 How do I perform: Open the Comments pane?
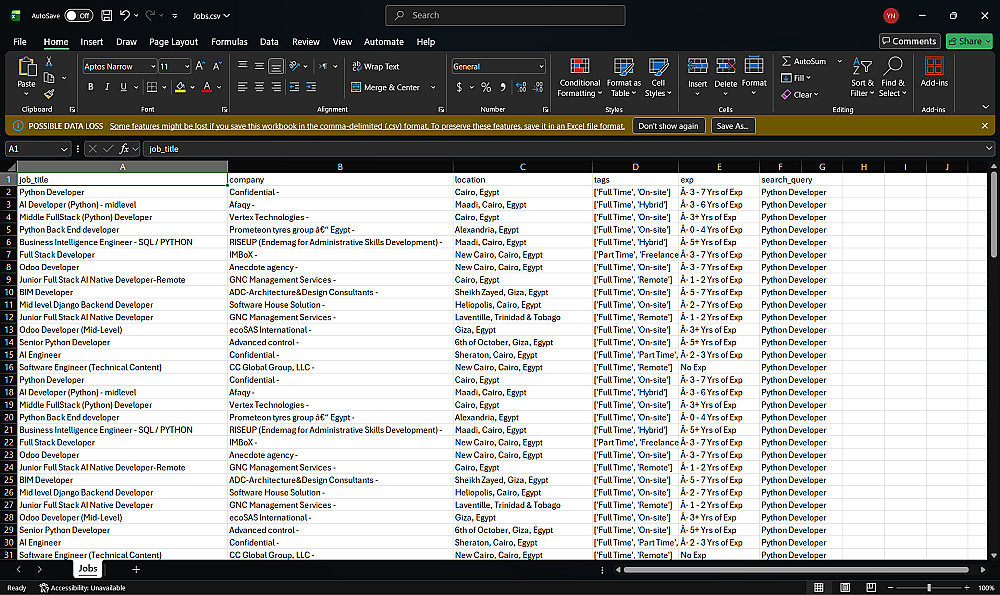coord(909,41)
